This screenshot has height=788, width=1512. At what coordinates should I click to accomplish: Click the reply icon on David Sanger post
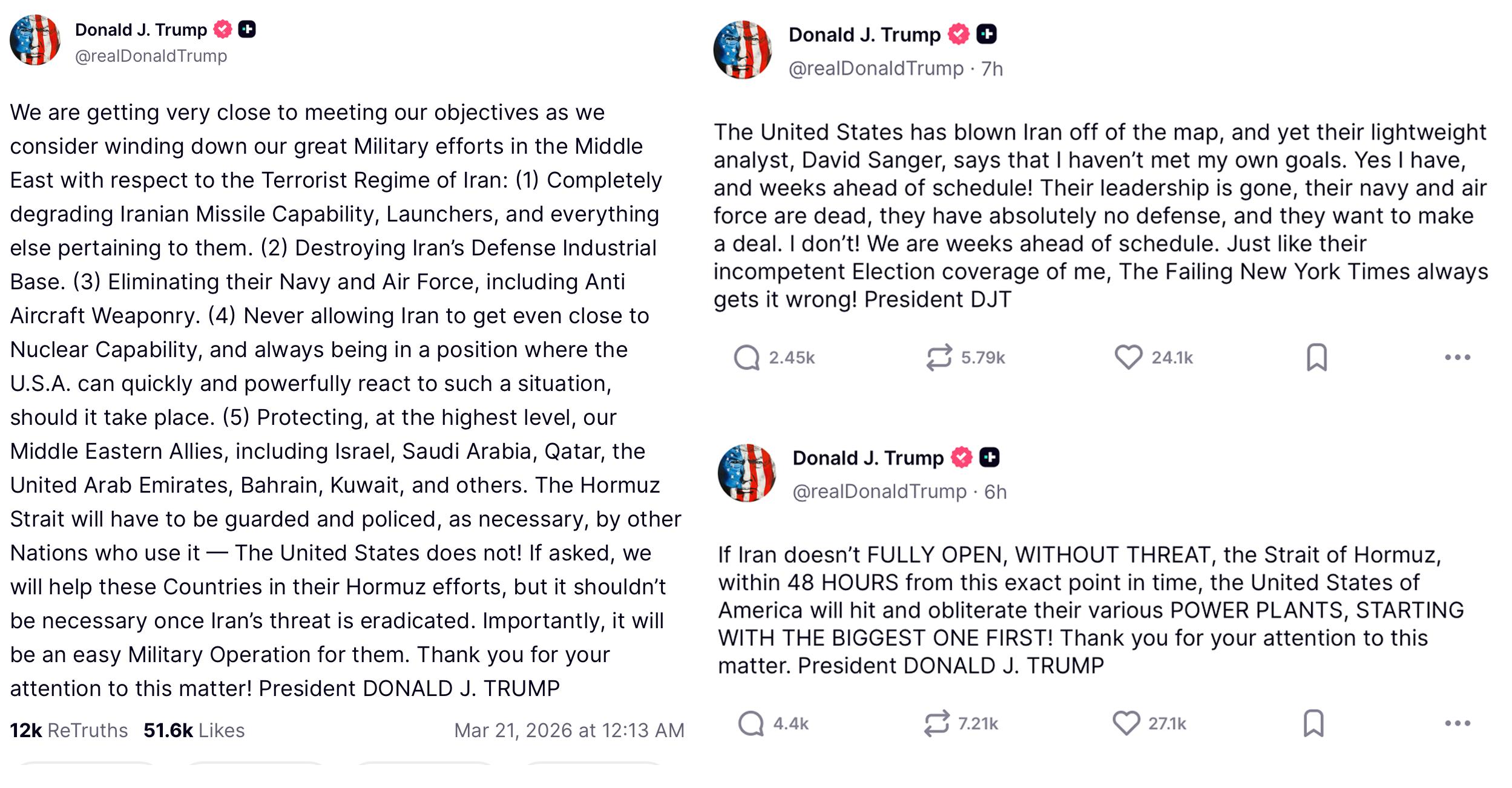746,358
